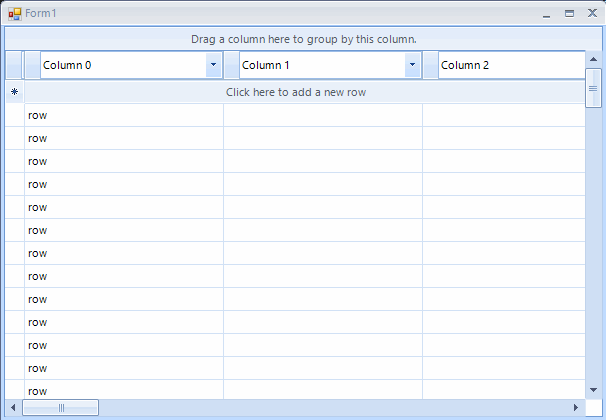The image size is (606, 420).
Task: Click the vertical scrollbar thumb
Action: coord(593,88)
